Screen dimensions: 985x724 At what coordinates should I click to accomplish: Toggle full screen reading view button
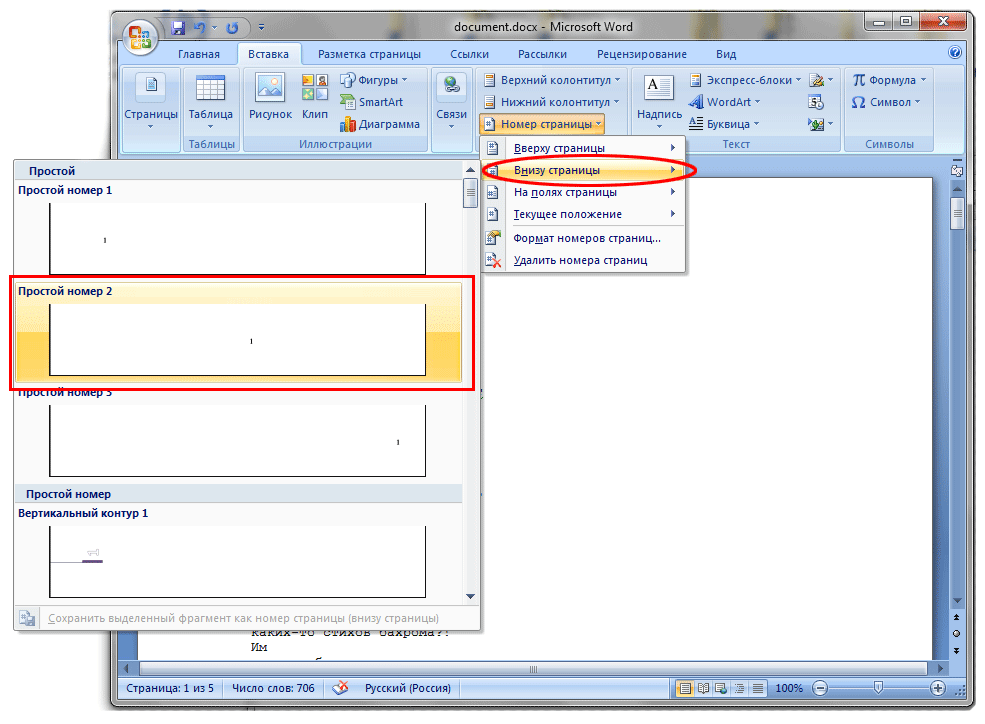coord(704,688)
